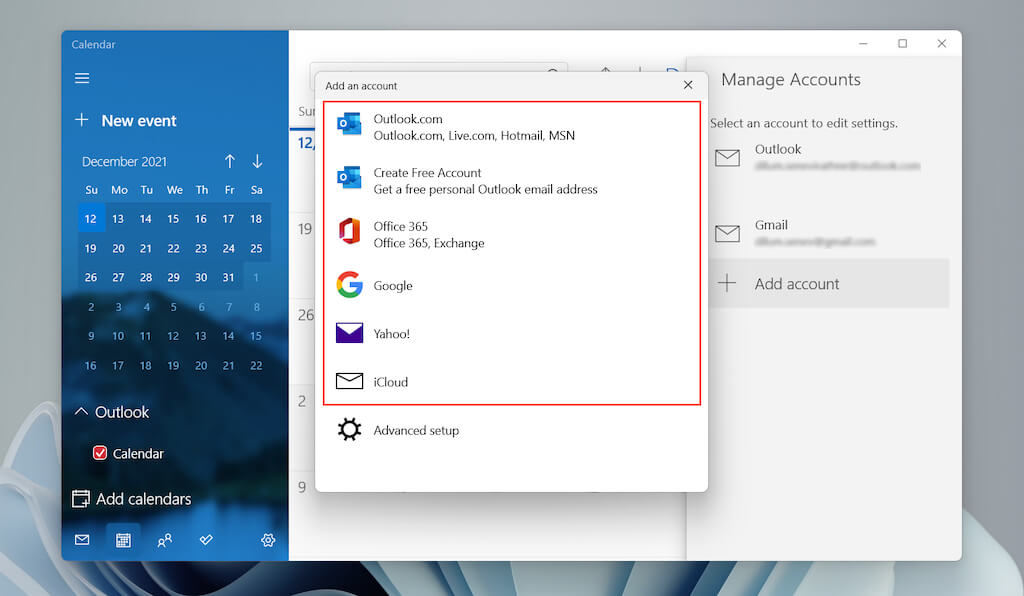This screenshot has width=1024, height=596.
Task: Choose Outlook.com account type
Action: [512, 127]
